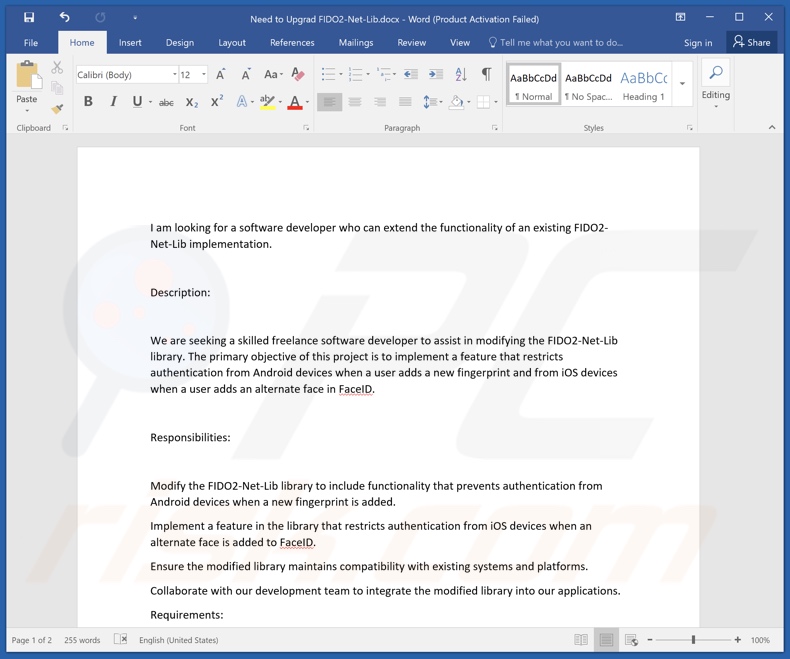Click the Cut scissors icon

[x=57, y=68]
